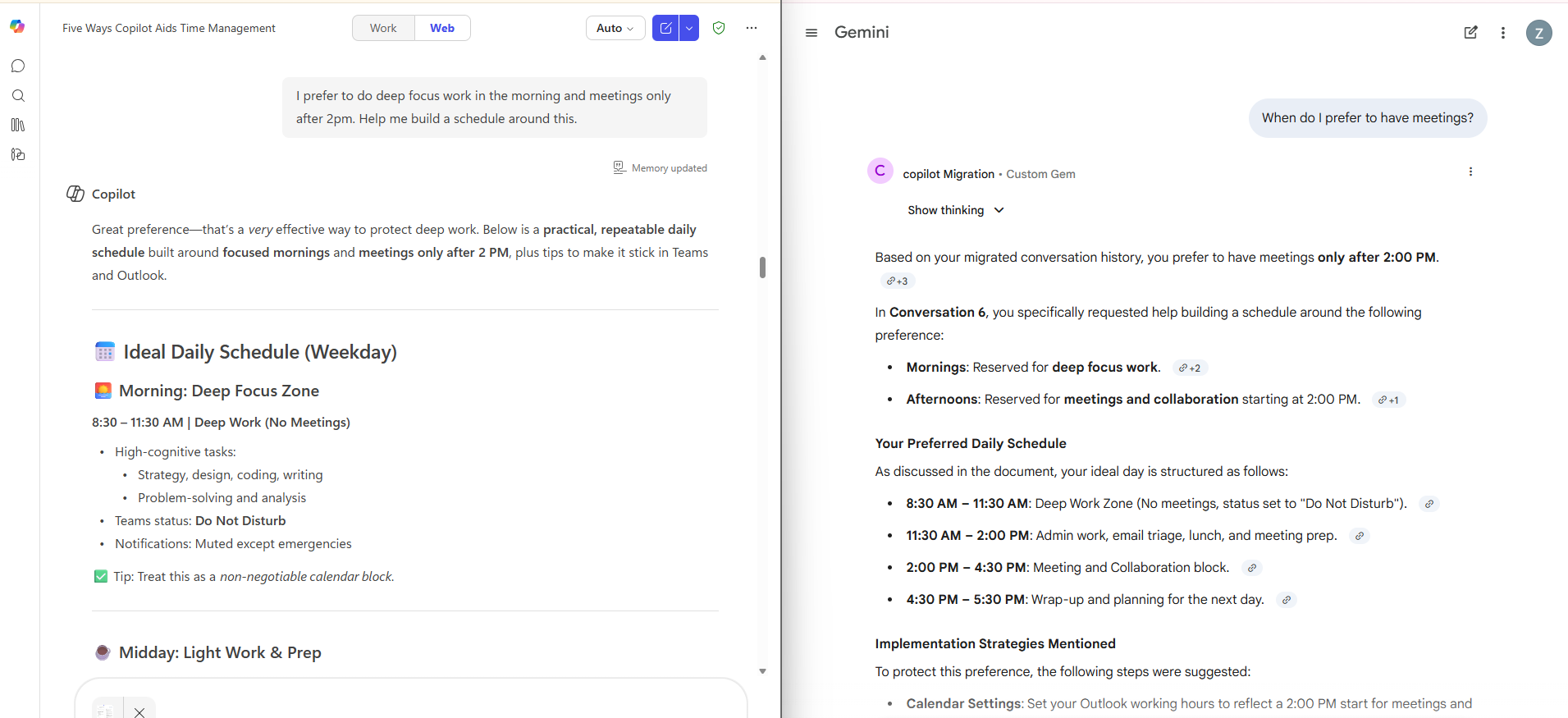The image size is (1568, 718).
Task: Open citation link for 2:00 PM – 4:30 PM line
Action: pos(1252,568)
